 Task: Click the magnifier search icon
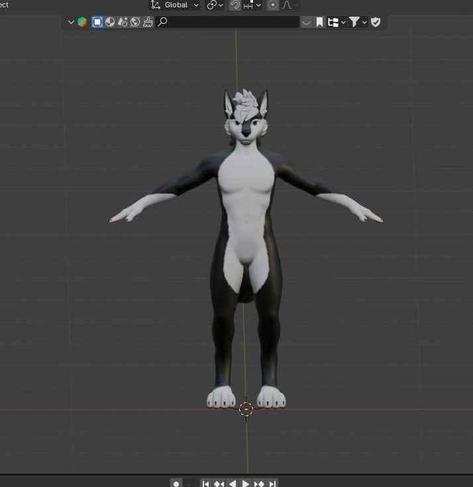point(162,22)
